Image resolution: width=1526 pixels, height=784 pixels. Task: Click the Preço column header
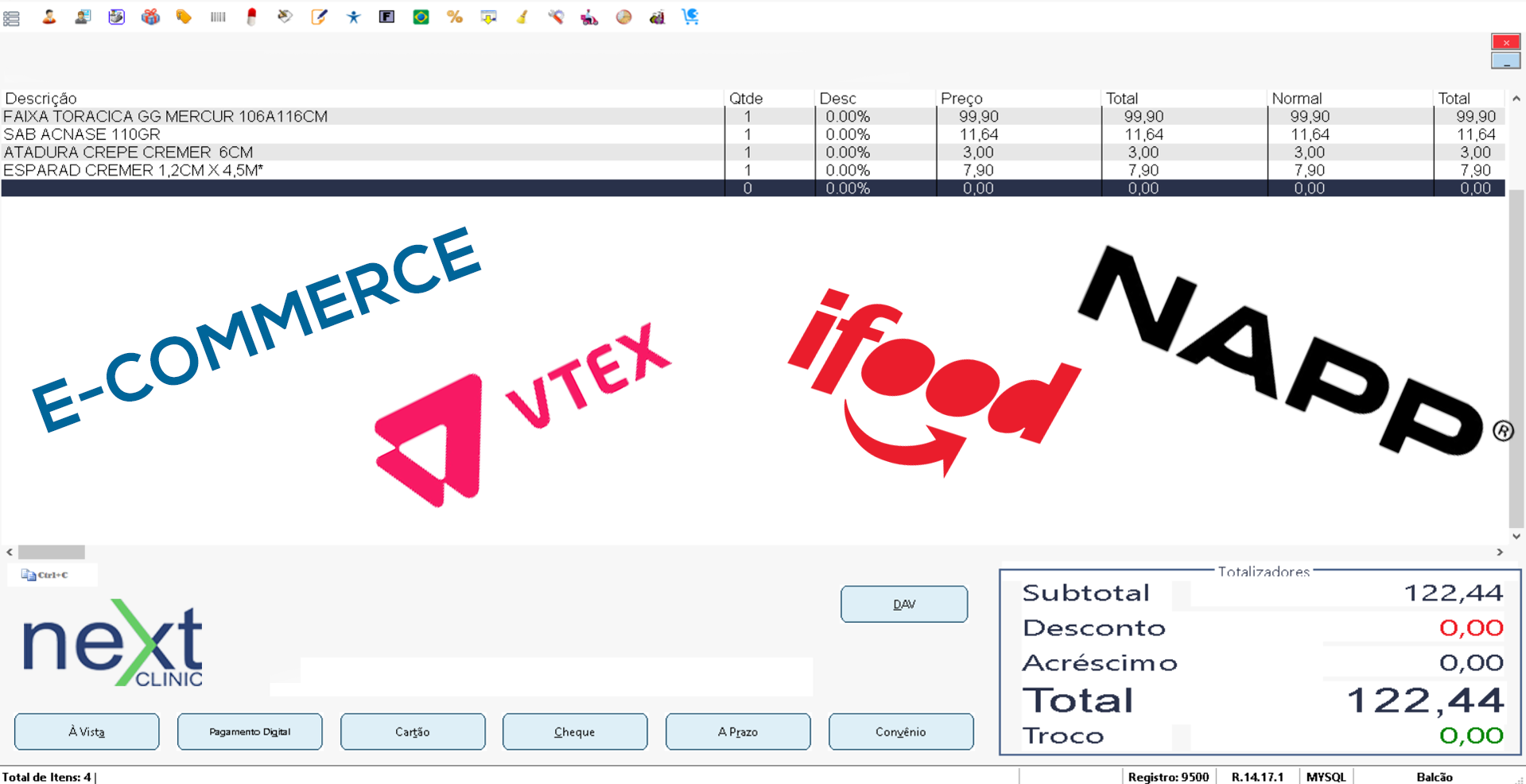coord(1019,99)
